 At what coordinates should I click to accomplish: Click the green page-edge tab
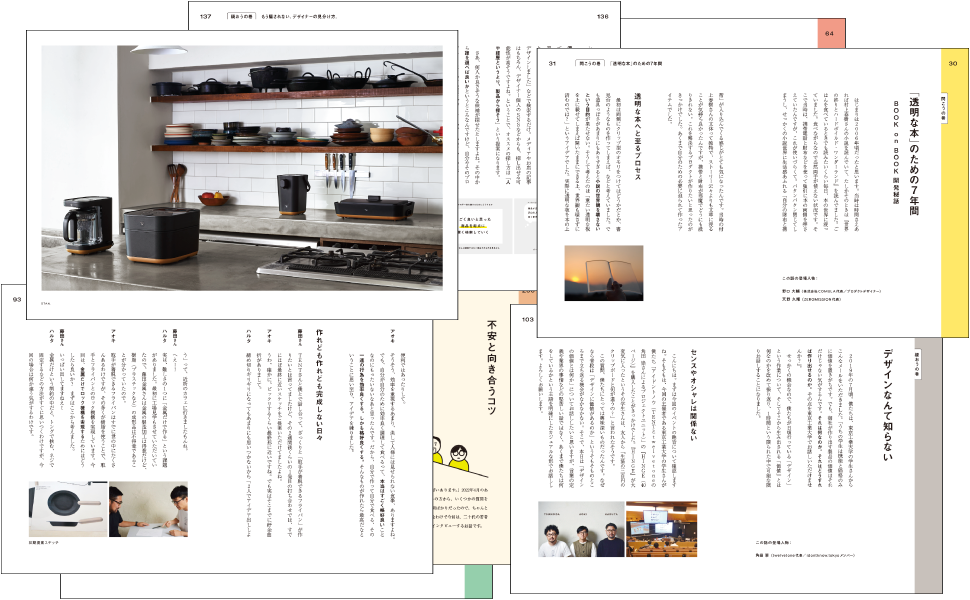point(479,581)
